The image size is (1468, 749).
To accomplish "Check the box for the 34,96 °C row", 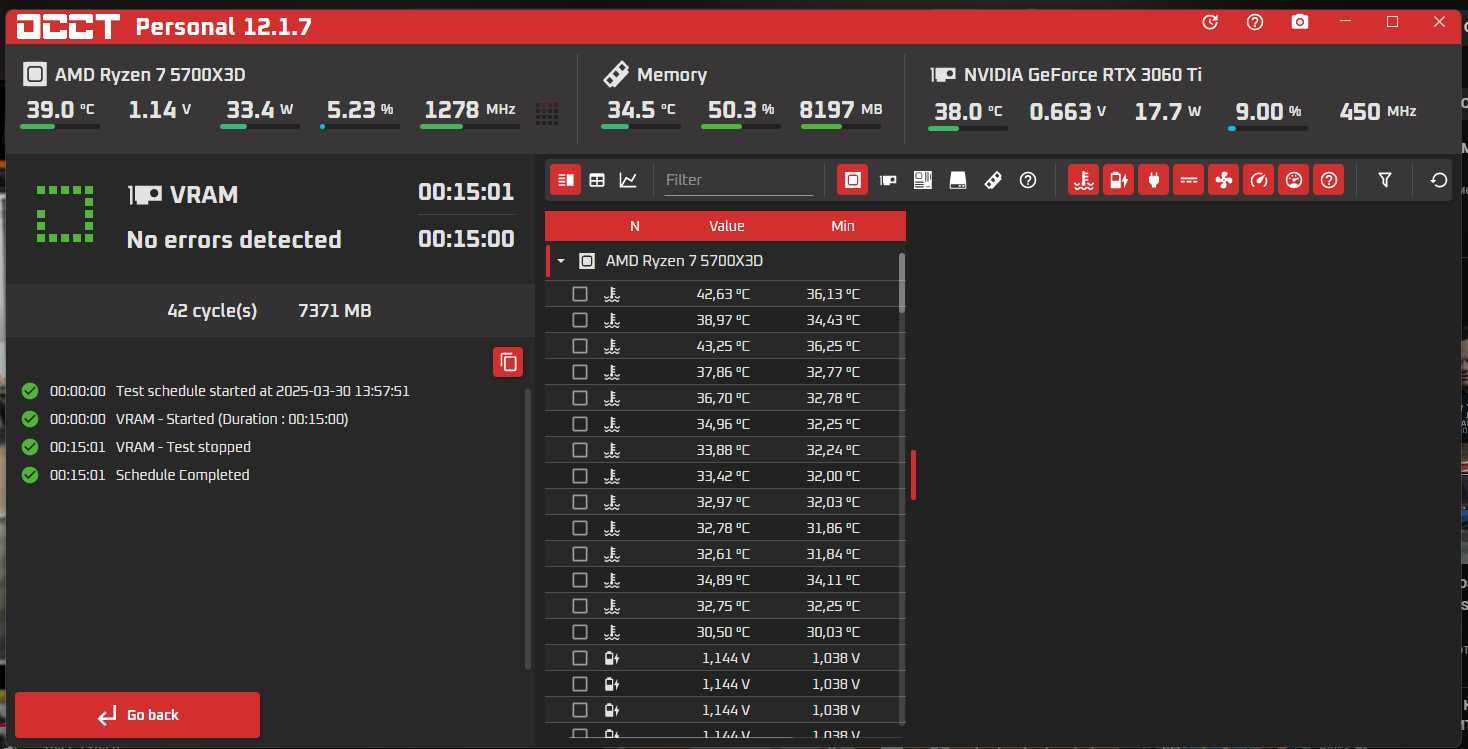I will tap(580, 424).
